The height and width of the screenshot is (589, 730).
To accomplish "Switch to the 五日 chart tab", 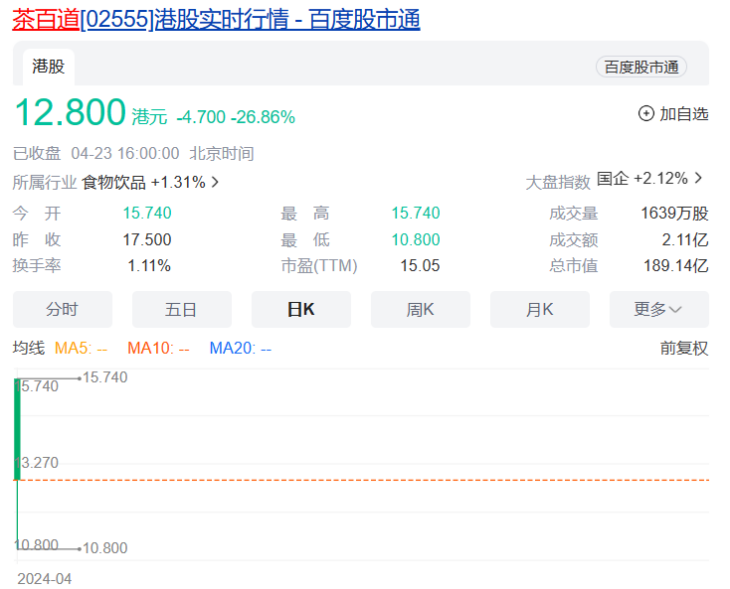I will [x=182, y=310].
